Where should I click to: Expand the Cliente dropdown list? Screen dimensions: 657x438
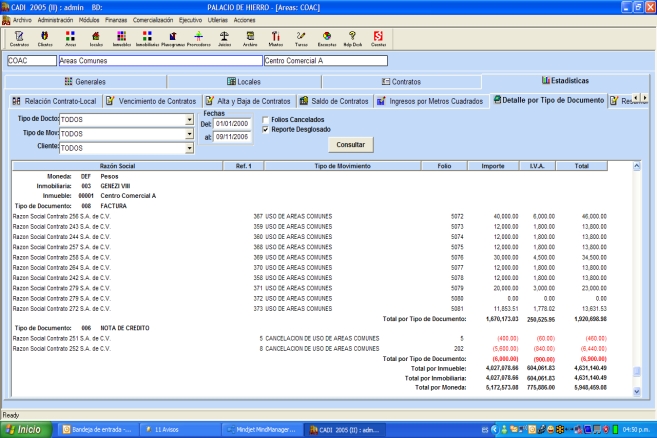[x=188, y=148]
